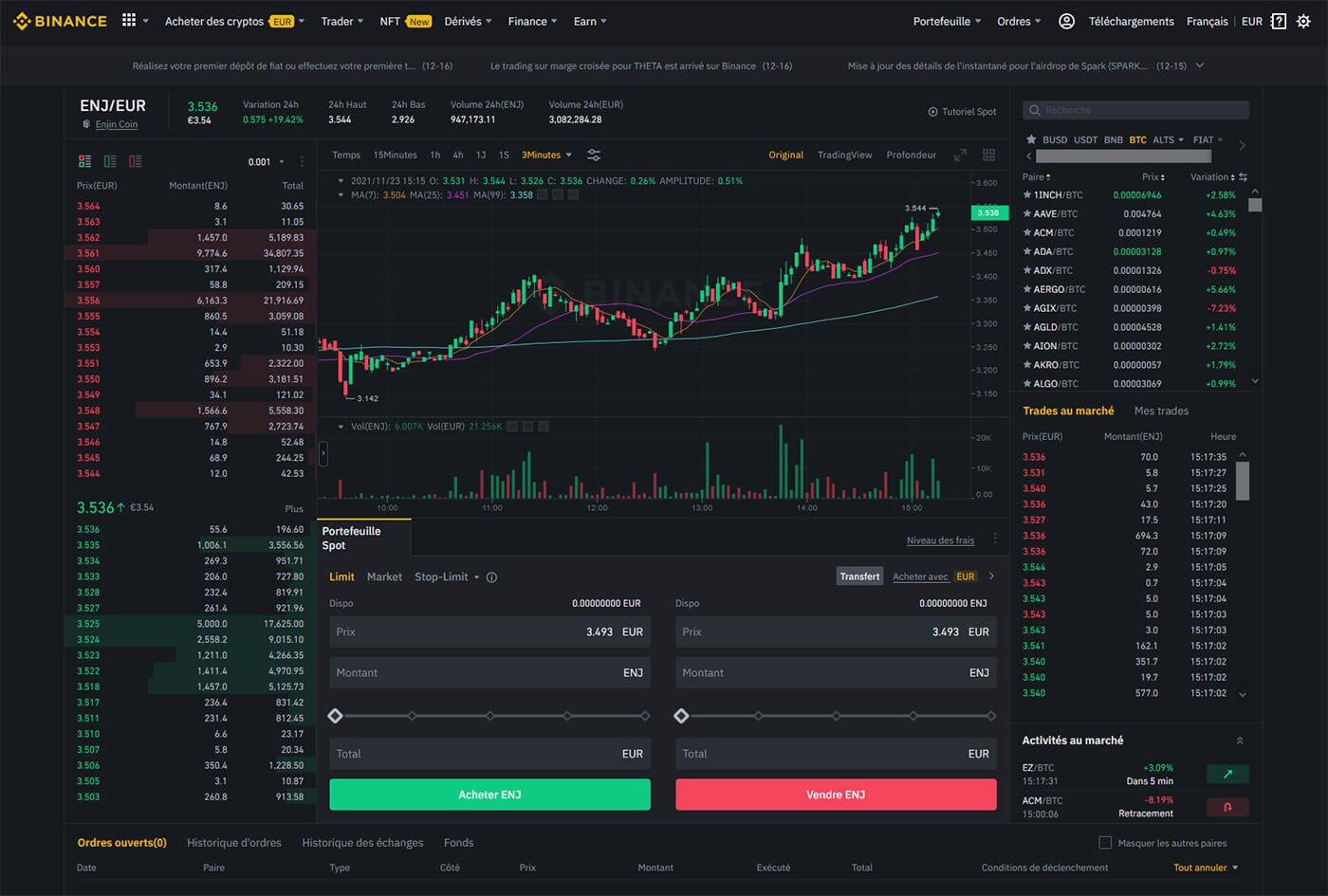
Task: Open settings gear in top bar
Action: click(x=1304, y=21)
